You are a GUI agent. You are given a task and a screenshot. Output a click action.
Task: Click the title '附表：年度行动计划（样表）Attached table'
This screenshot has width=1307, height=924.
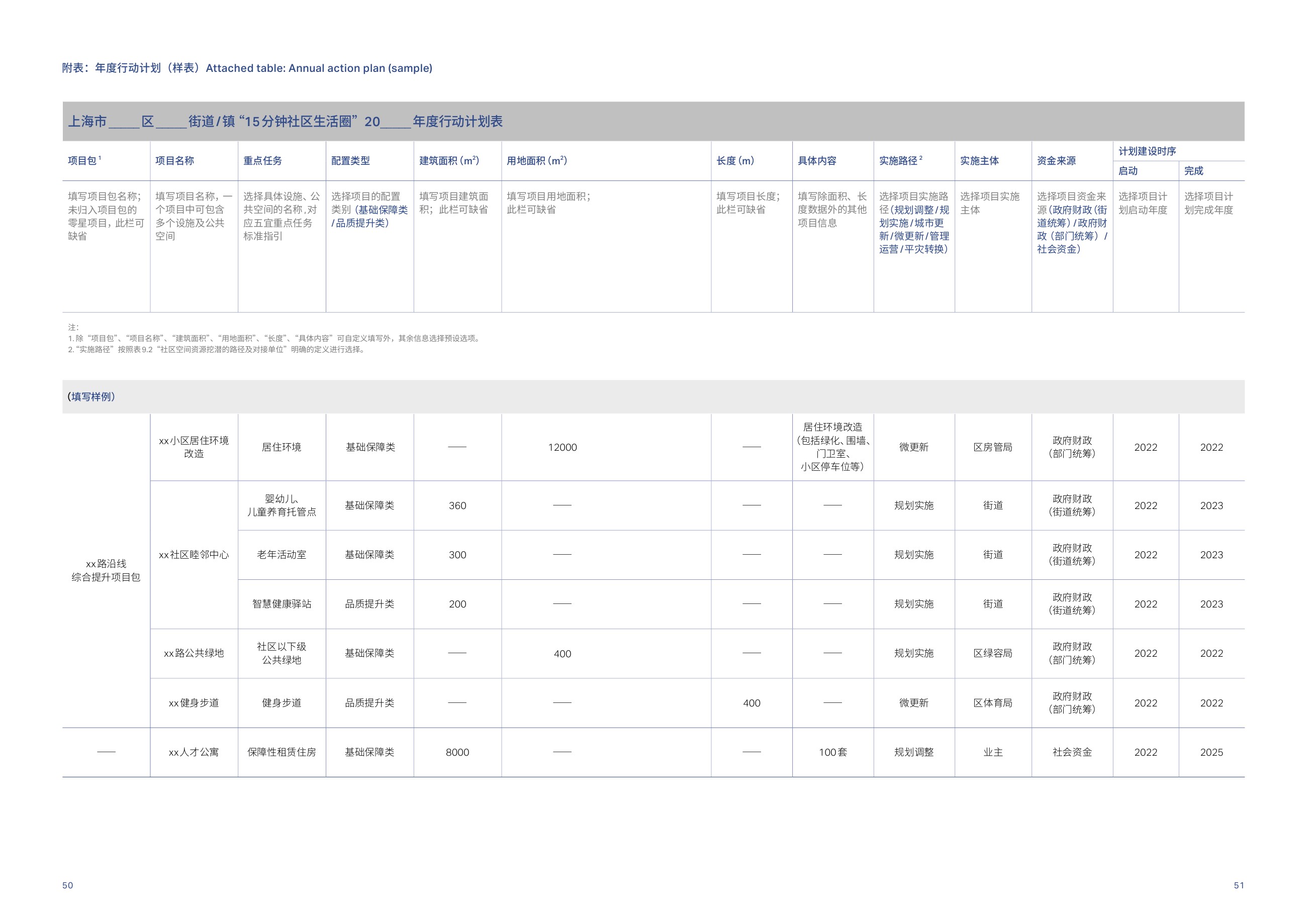tap(247, 68)
